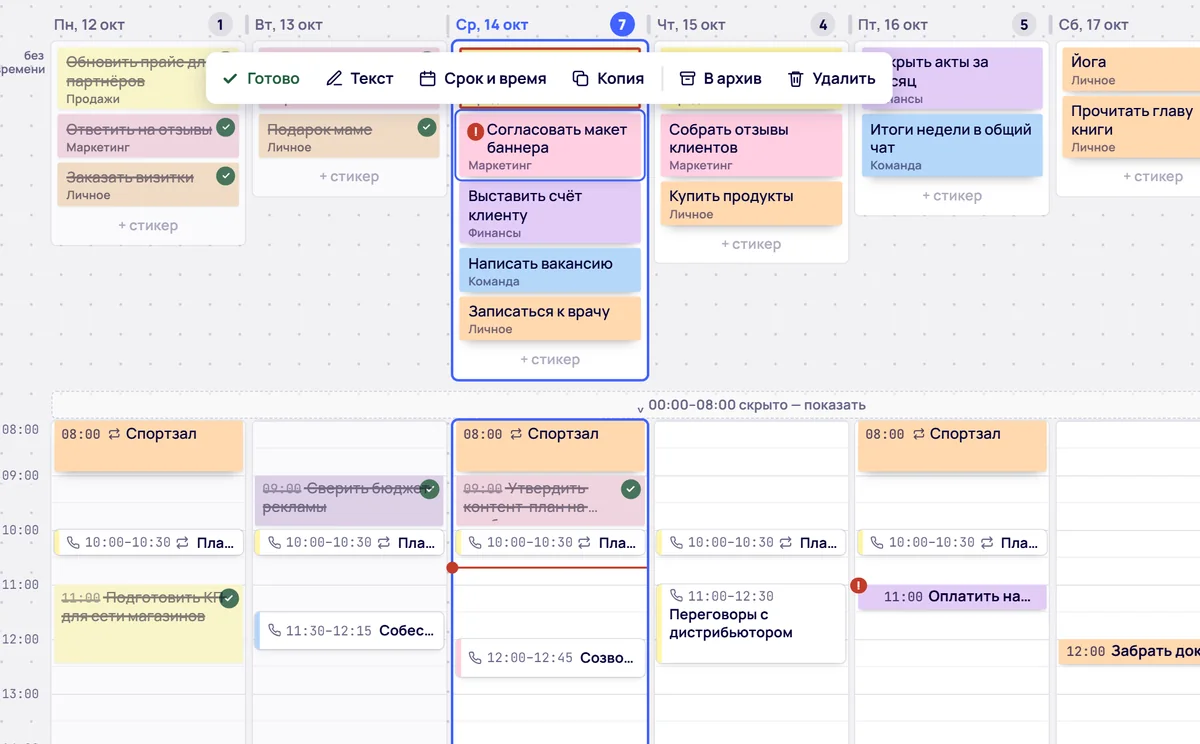This screenshot has width=1200, height=744.
Task: Open the Чт, 15 окт day header
Action: coord(691,24)
